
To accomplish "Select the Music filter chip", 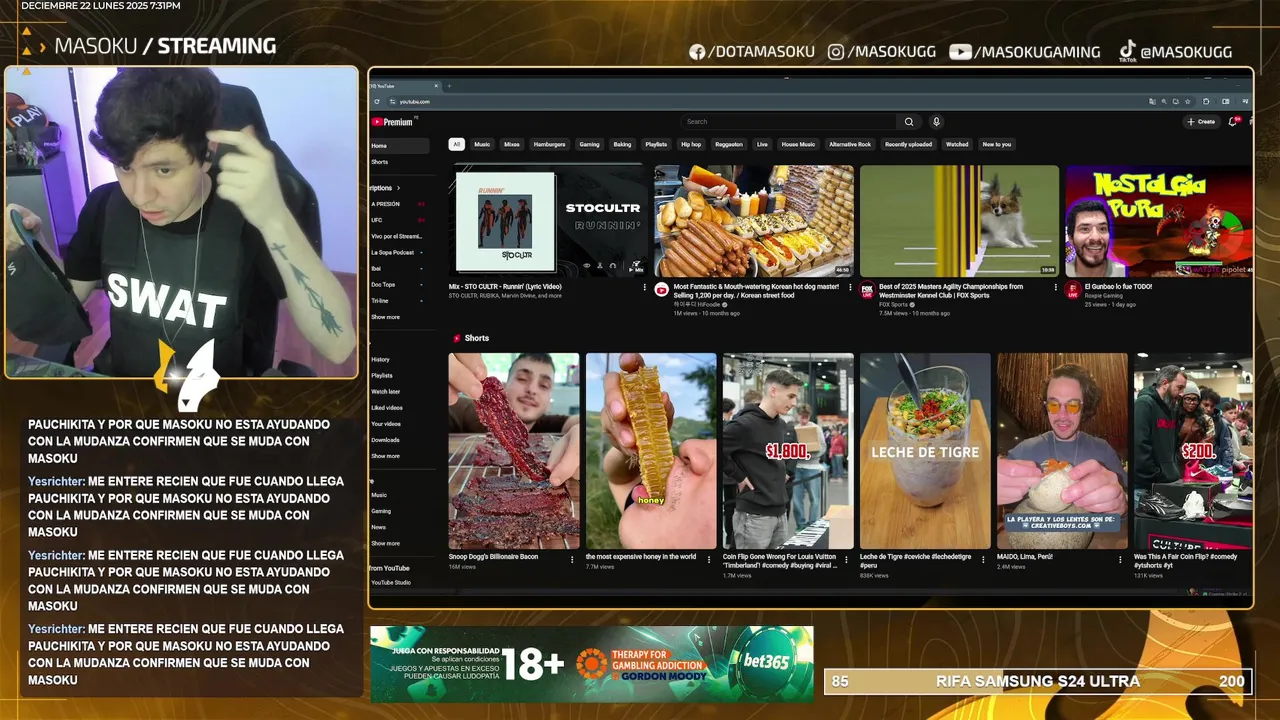I will point(482,144).
